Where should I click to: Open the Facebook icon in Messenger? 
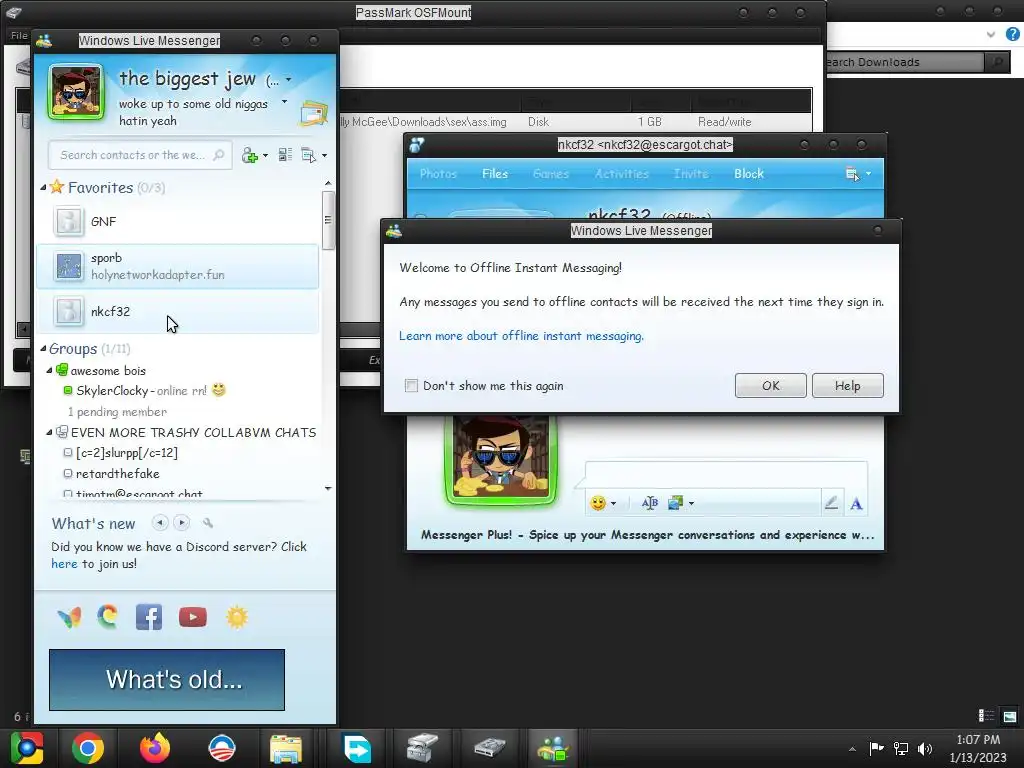click(149, 617)
